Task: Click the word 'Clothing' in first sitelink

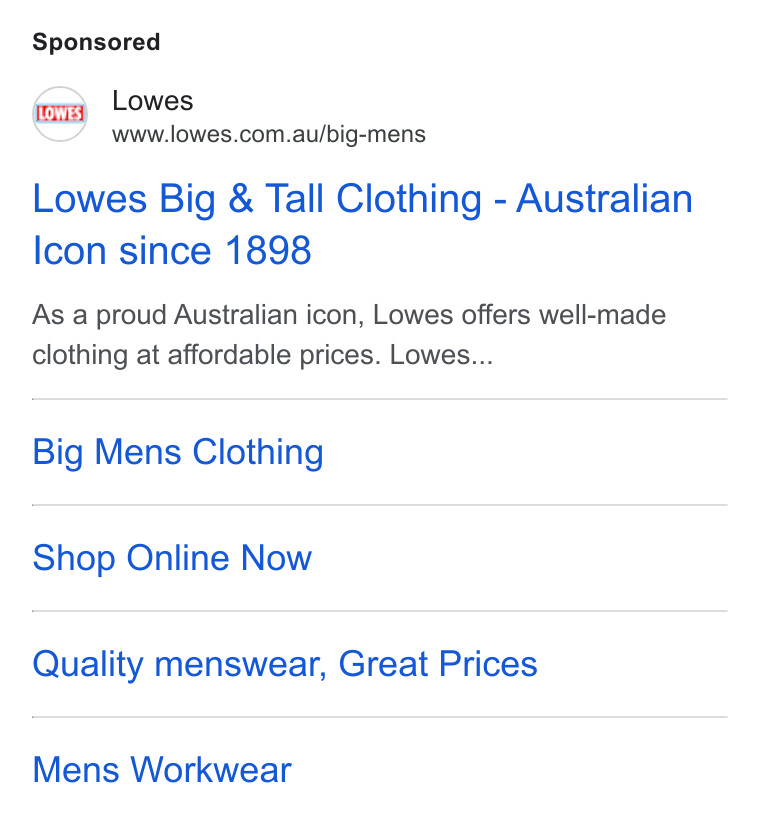Action: coord(258,452)
